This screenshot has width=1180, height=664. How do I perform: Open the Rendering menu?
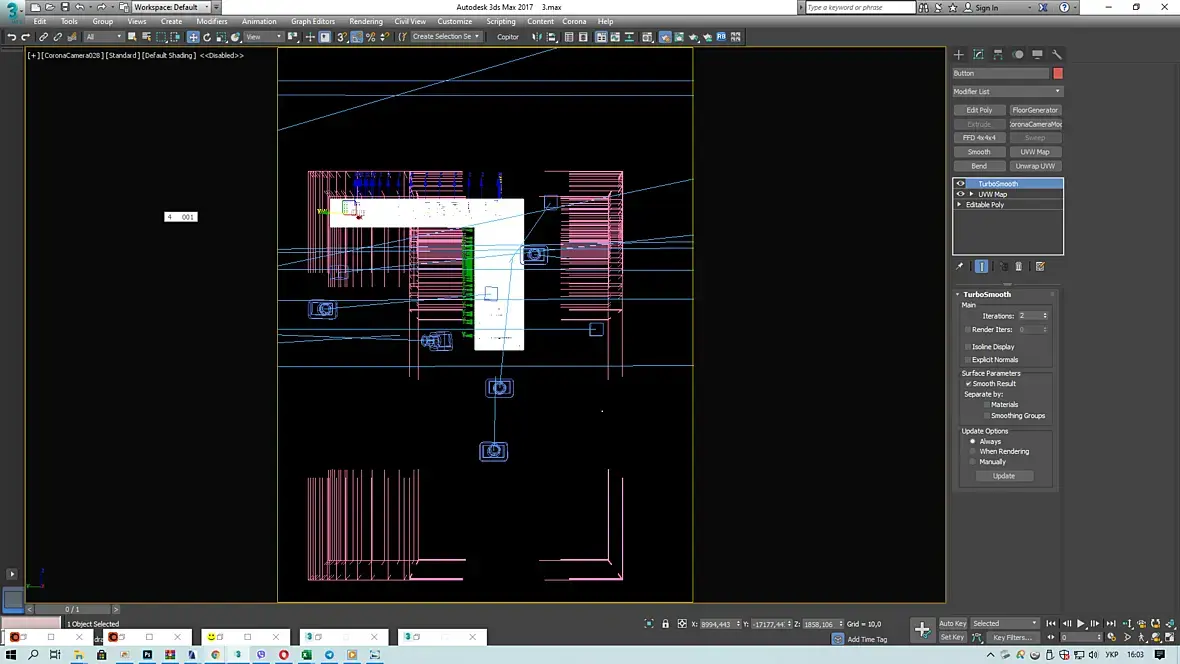[x=365, y=21]
